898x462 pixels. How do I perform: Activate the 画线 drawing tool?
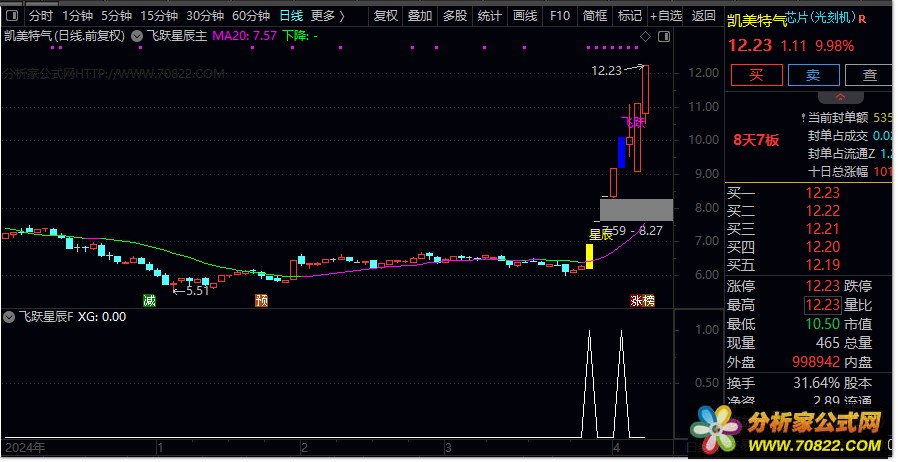[x=525, y=15]
